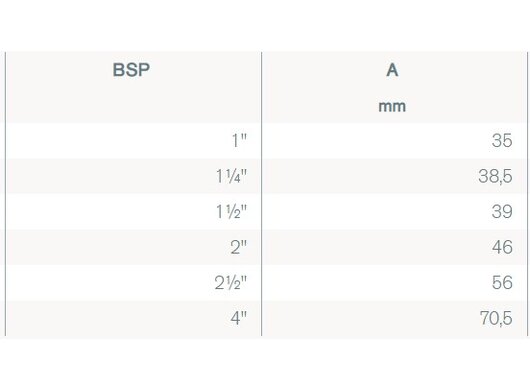Click the last table row with 4"
Image resolution: width=530 pixels, height=390 pixels.
(x=266, y=319)
